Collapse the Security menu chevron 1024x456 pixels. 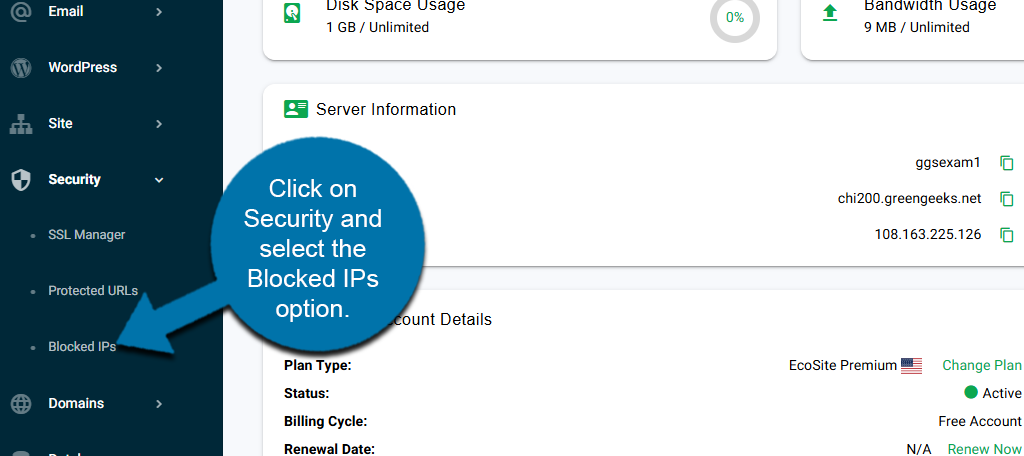159,180
